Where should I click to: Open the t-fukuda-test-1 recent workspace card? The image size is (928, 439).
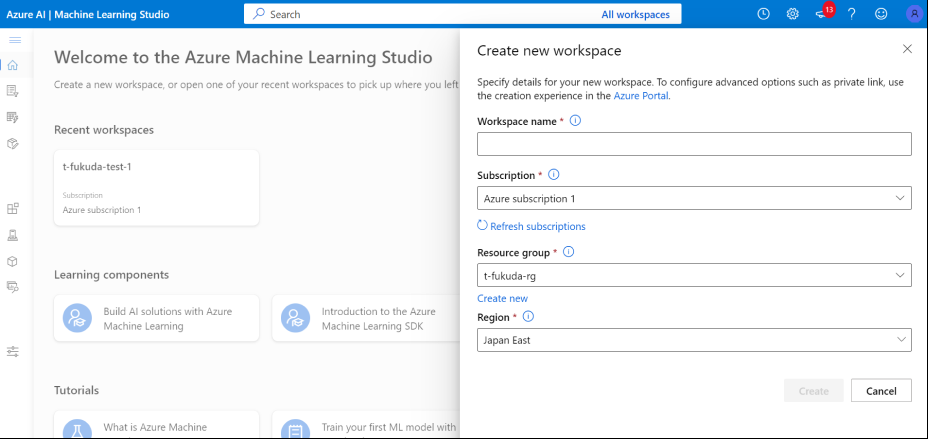coord(156,187)
